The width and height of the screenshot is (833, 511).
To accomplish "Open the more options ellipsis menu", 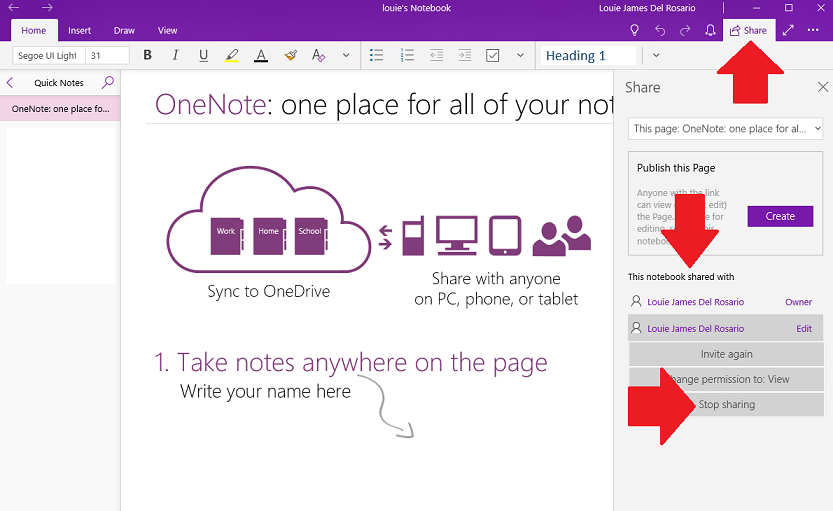I will pos(813,30).
